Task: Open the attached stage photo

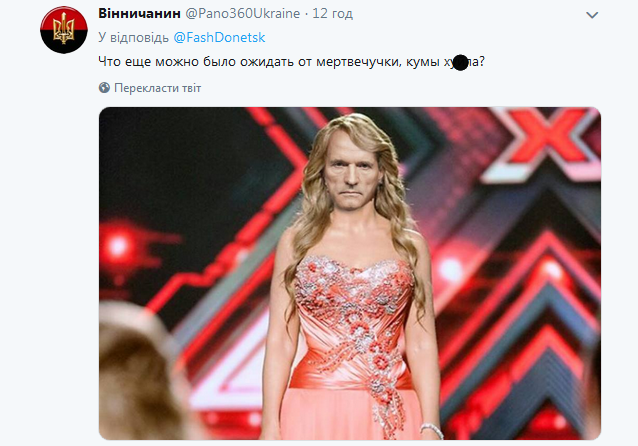Action: click(x=349, y=273)
